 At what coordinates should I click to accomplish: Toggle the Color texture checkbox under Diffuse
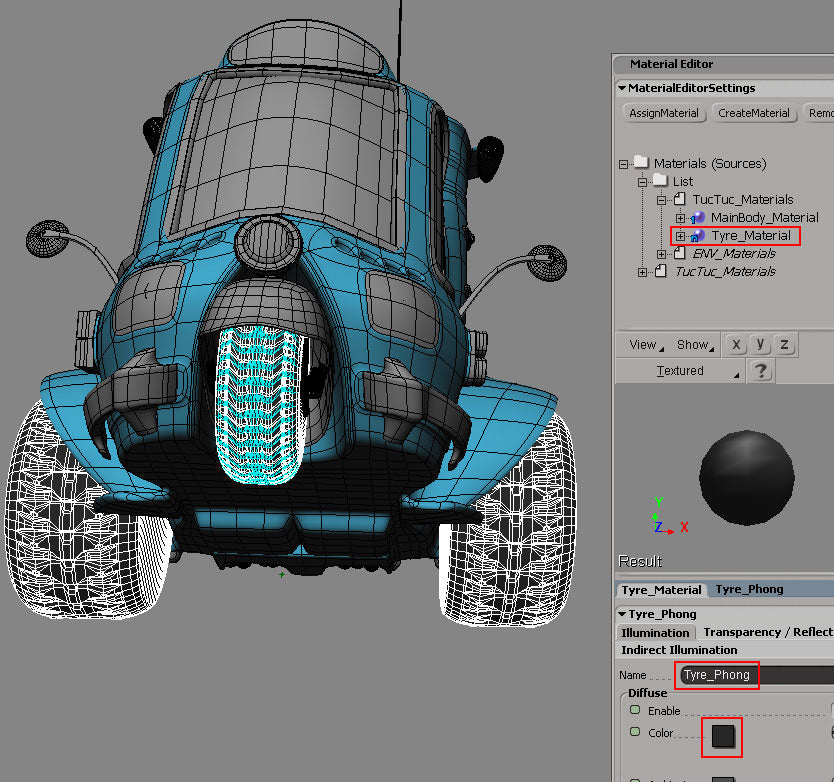pos(634,731)
